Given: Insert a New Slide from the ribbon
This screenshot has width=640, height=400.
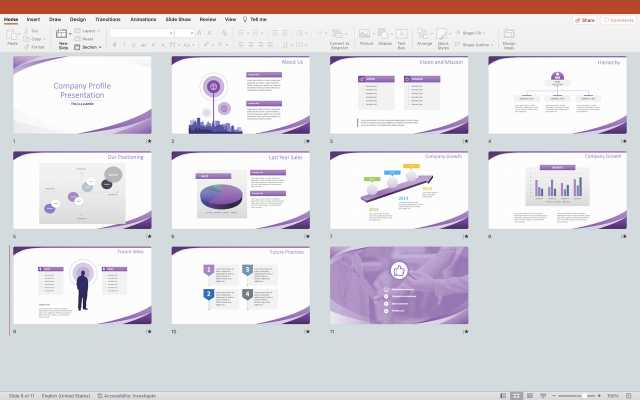Looking at the screenshot, I should [63, 37].
